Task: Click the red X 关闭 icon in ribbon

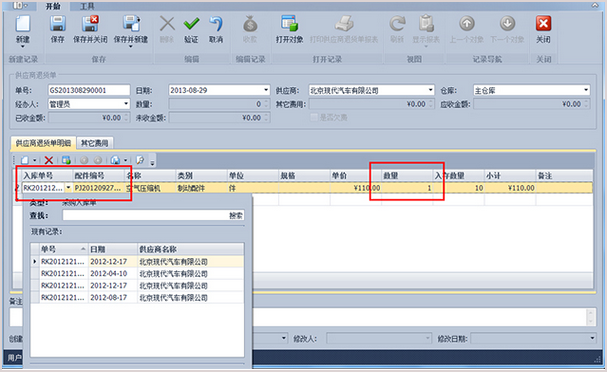Action: 544,24
